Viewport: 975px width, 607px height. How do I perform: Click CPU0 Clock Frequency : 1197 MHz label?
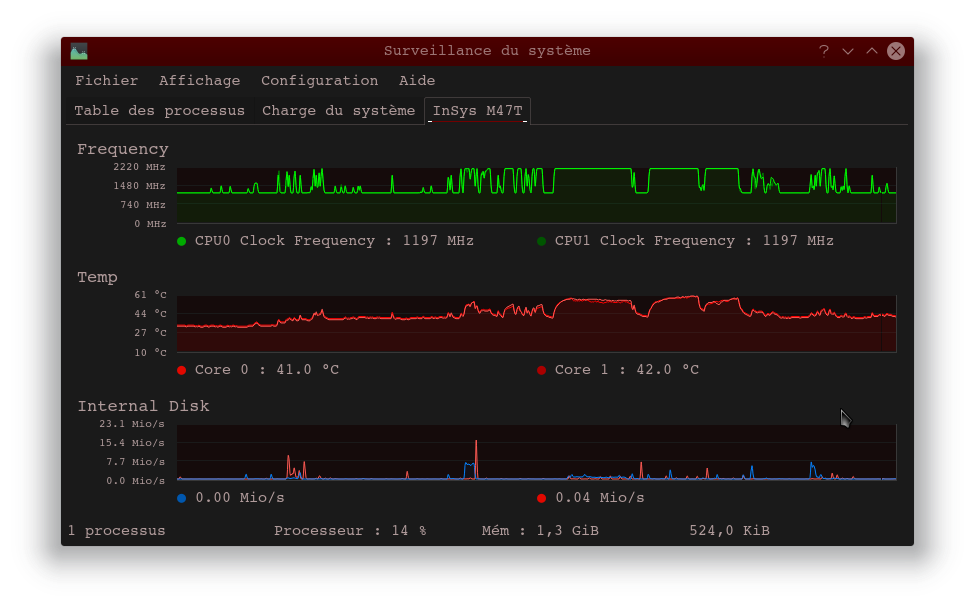coord(334,241)
